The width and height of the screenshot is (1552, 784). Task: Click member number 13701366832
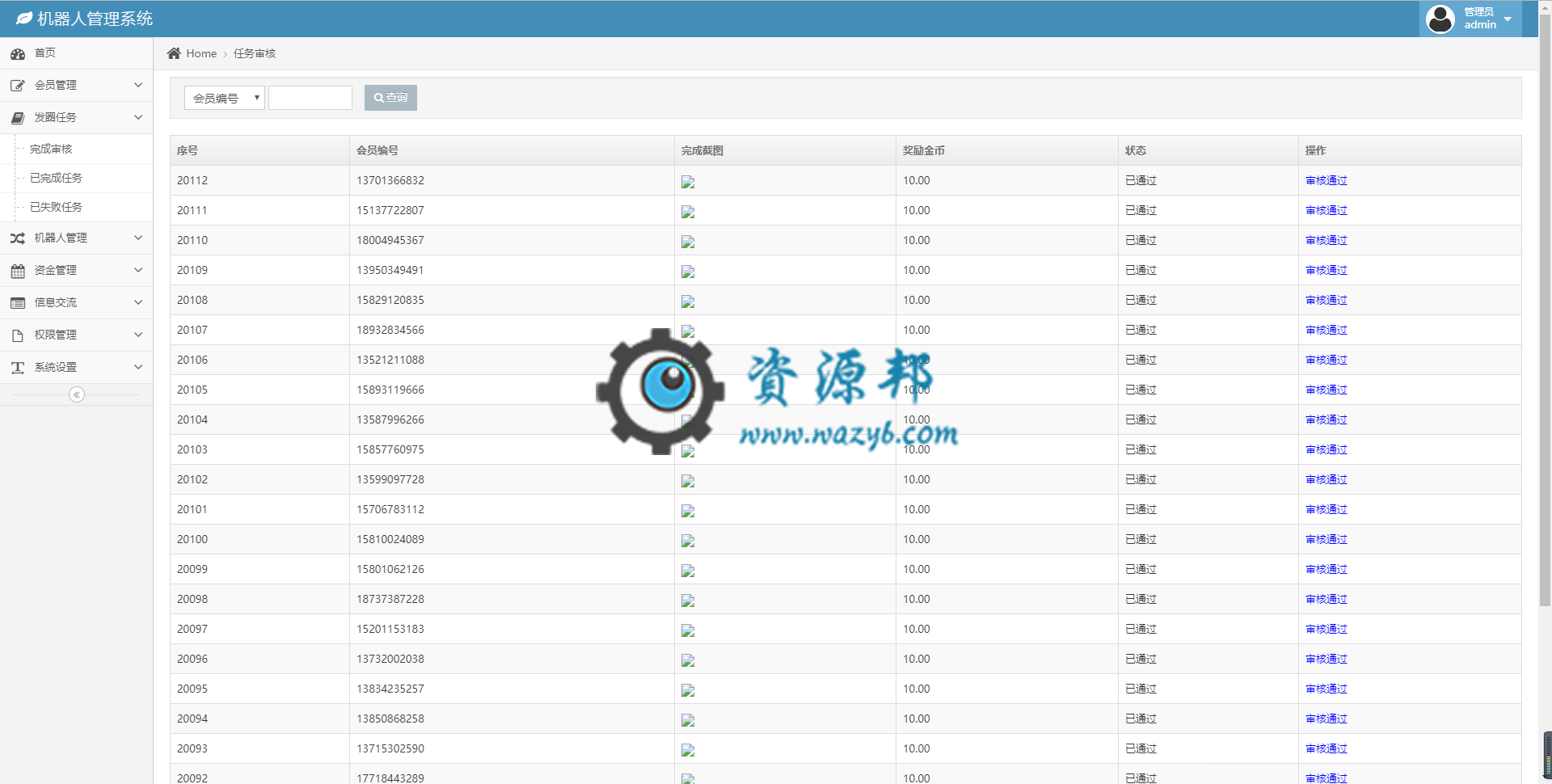point(390,180)
